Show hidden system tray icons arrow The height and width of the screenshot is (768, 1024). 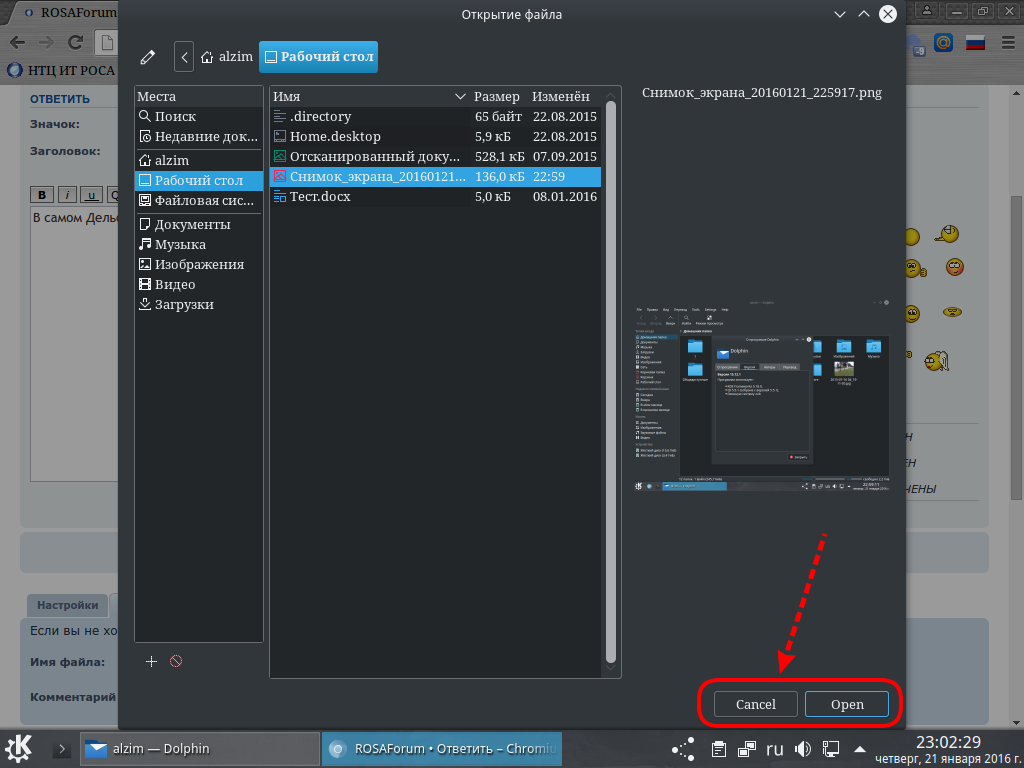tap(859, 748)
